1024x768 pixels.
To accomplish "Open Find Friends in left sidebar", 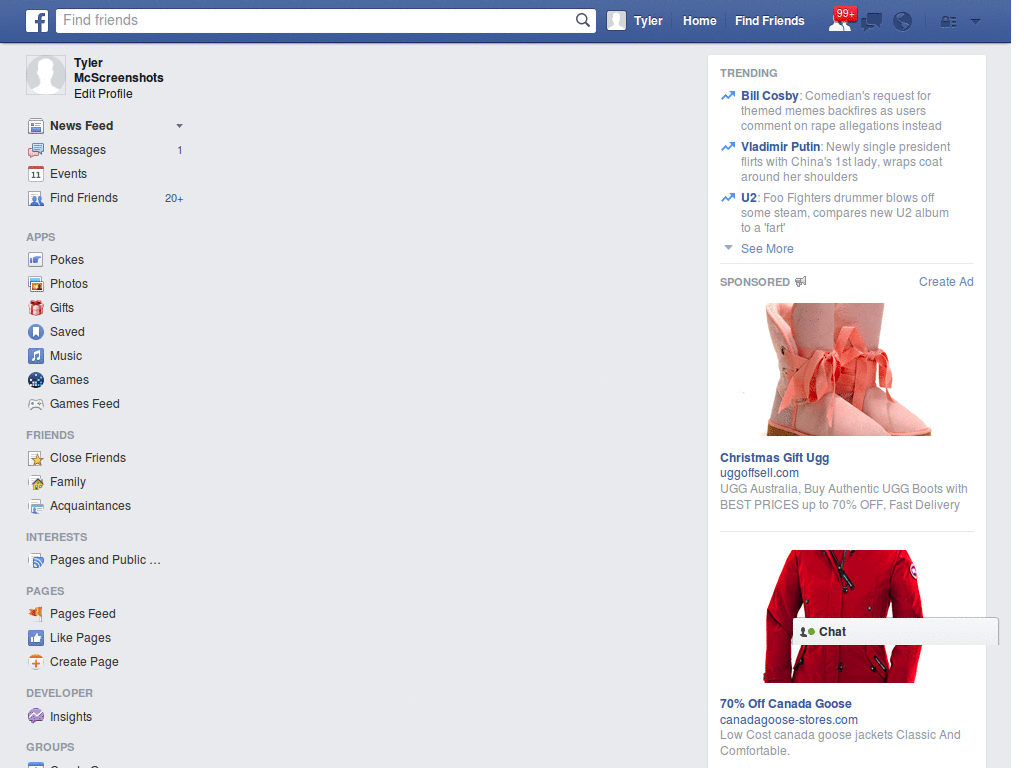I will point(84,198).
